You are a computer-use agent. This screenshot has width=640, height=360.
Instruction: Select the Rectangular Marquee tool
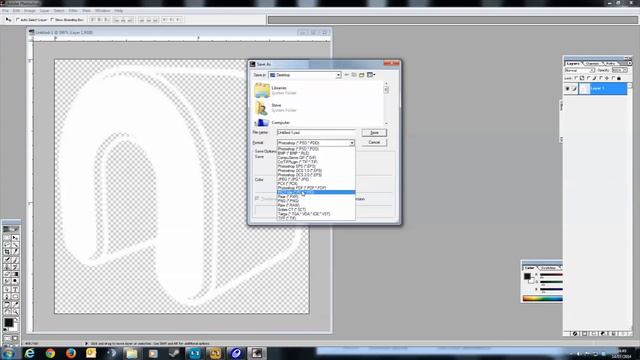pyautogui.click(x=7, y=238)
